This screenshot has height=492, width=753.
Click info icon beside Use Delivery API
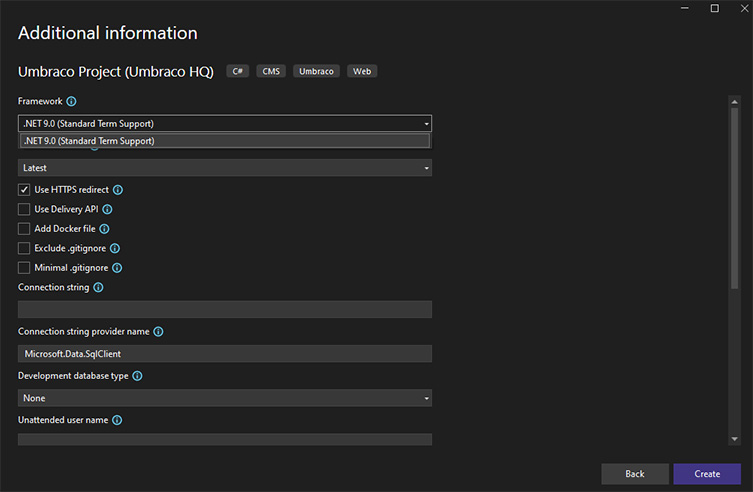point(108,209)
